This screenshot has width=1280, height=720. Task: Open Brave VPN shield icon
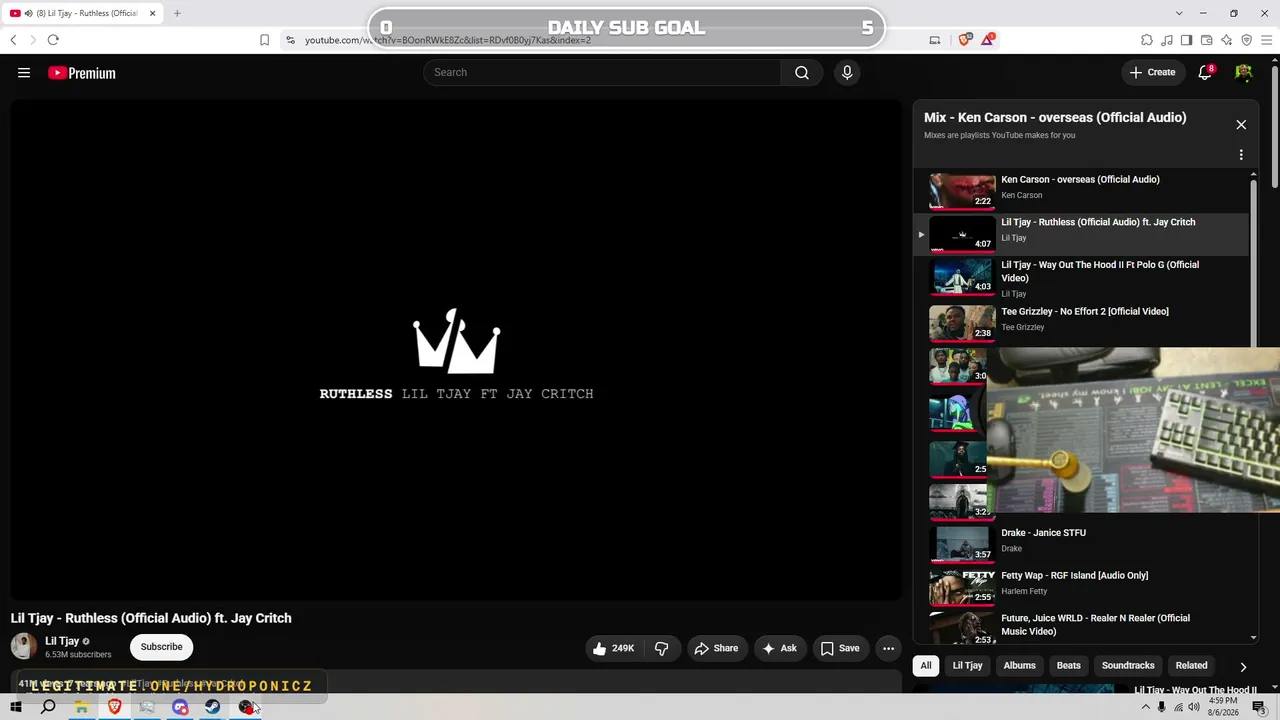coord(1246,40)
